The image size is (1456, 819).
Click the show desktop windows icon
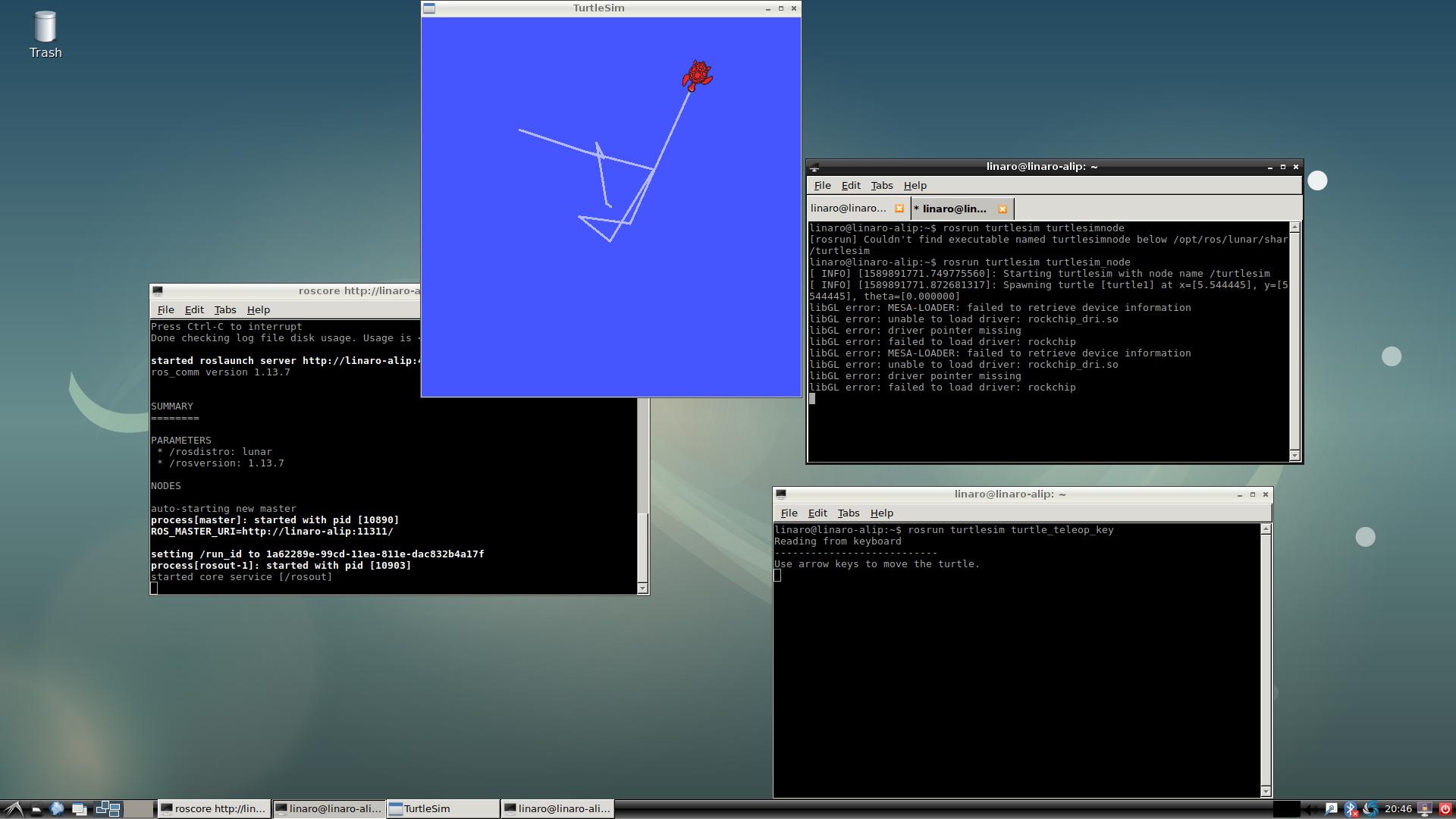pos(79,809)
